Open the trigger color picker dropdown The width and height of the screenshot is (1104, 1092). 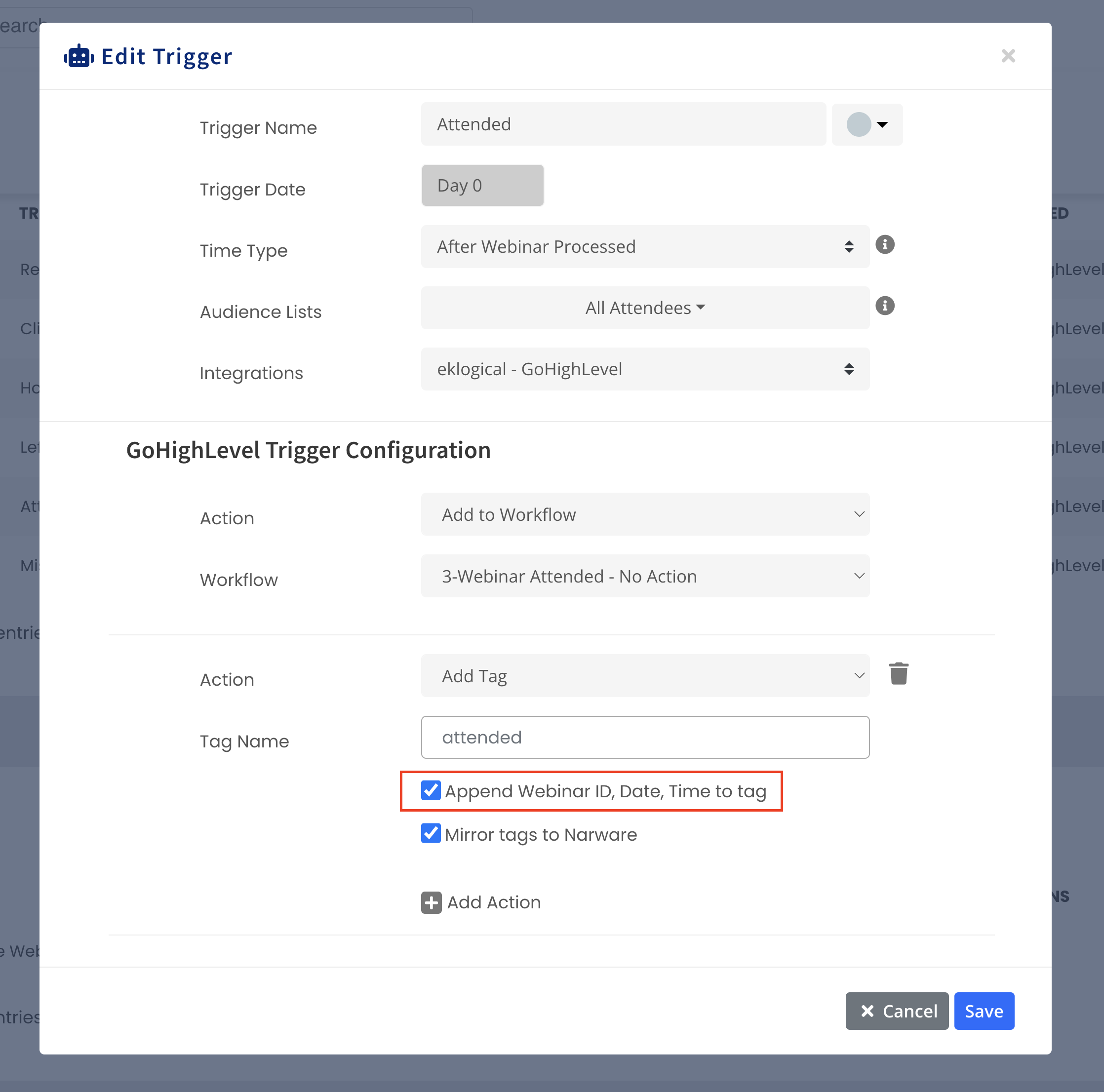[x=867, y=124]
